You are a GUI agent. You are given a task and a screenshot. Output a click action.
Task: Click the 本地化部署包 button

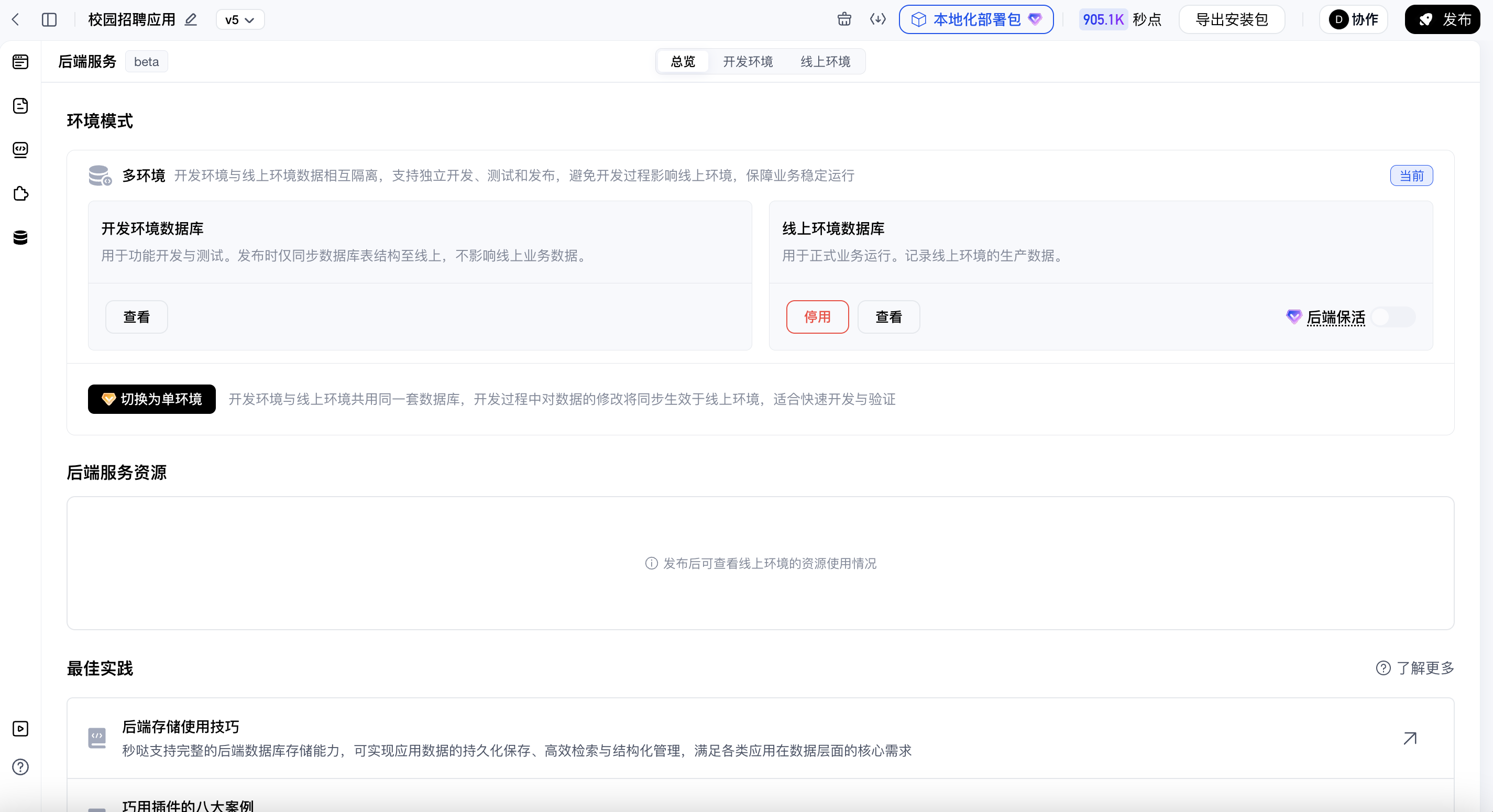pos(976,20)
